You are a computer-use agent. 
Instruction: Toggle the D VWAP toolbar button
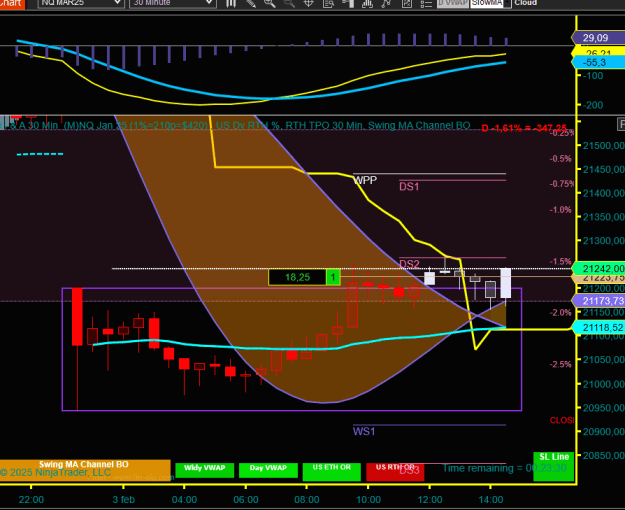453,3
